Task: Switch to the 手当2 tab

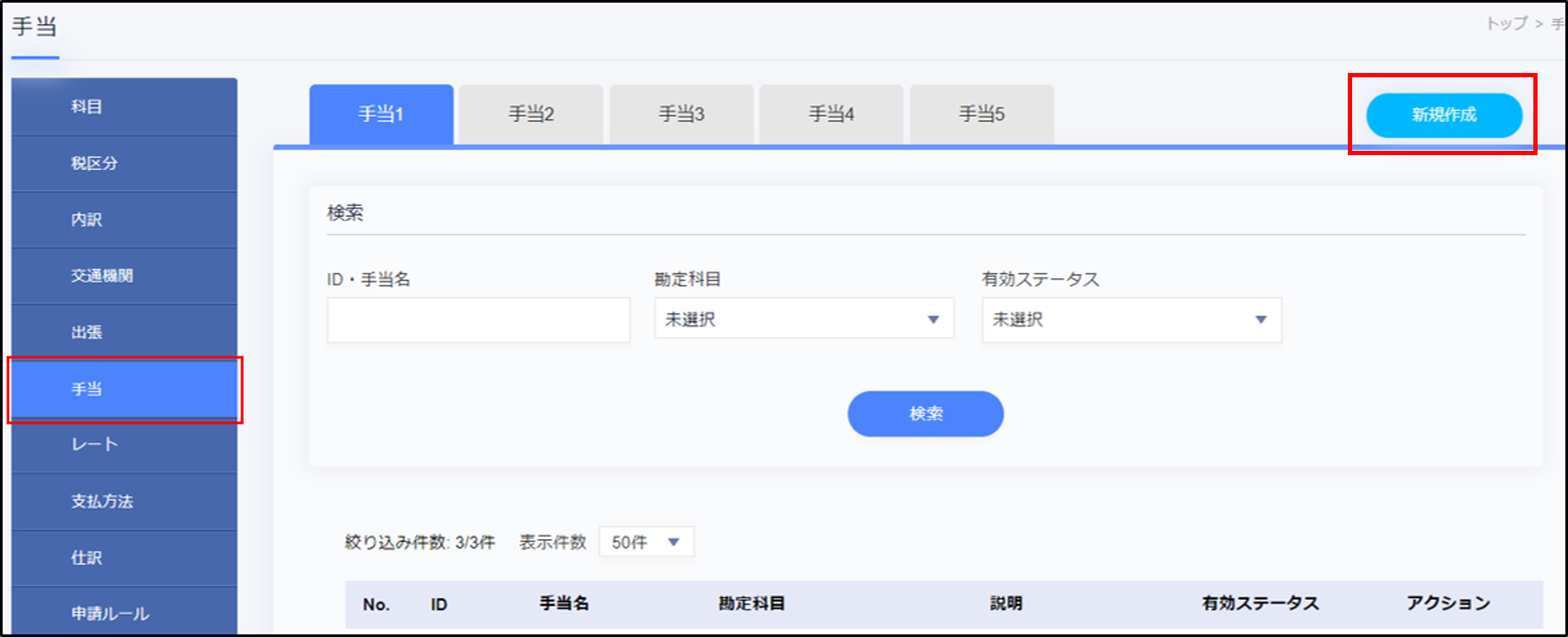Action: [530, 113]
